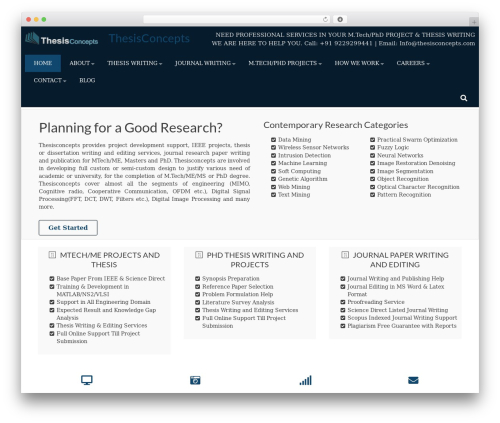
Task: Click the icon beside JOURNAL PAPER WRITING heading
Action: 345,255
